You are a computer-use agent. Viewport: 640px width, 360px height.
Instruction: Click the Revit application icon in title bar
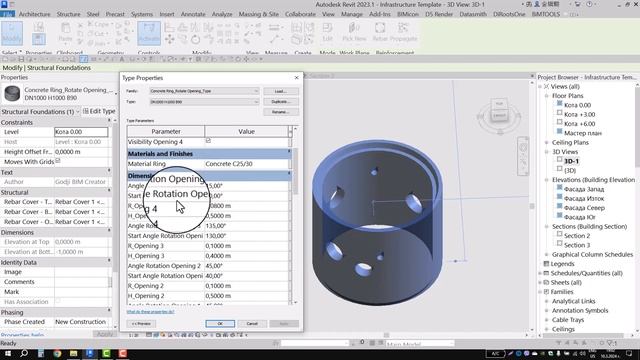pyautogui.click(x=4, y=4)
